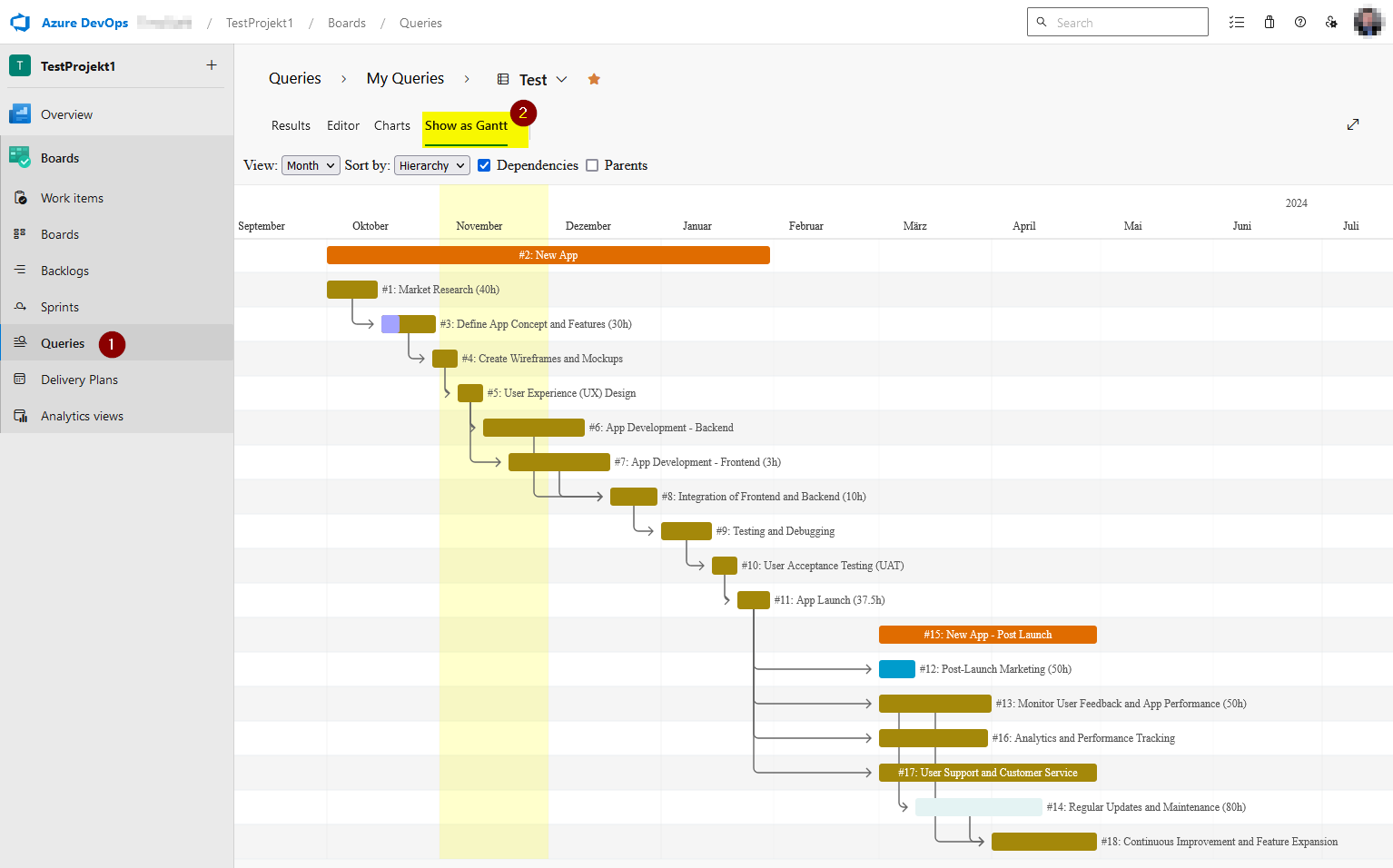1393x868 pixels.
Task: Open the Sort by Hierarchy dropdown
Action: (431, 164)
